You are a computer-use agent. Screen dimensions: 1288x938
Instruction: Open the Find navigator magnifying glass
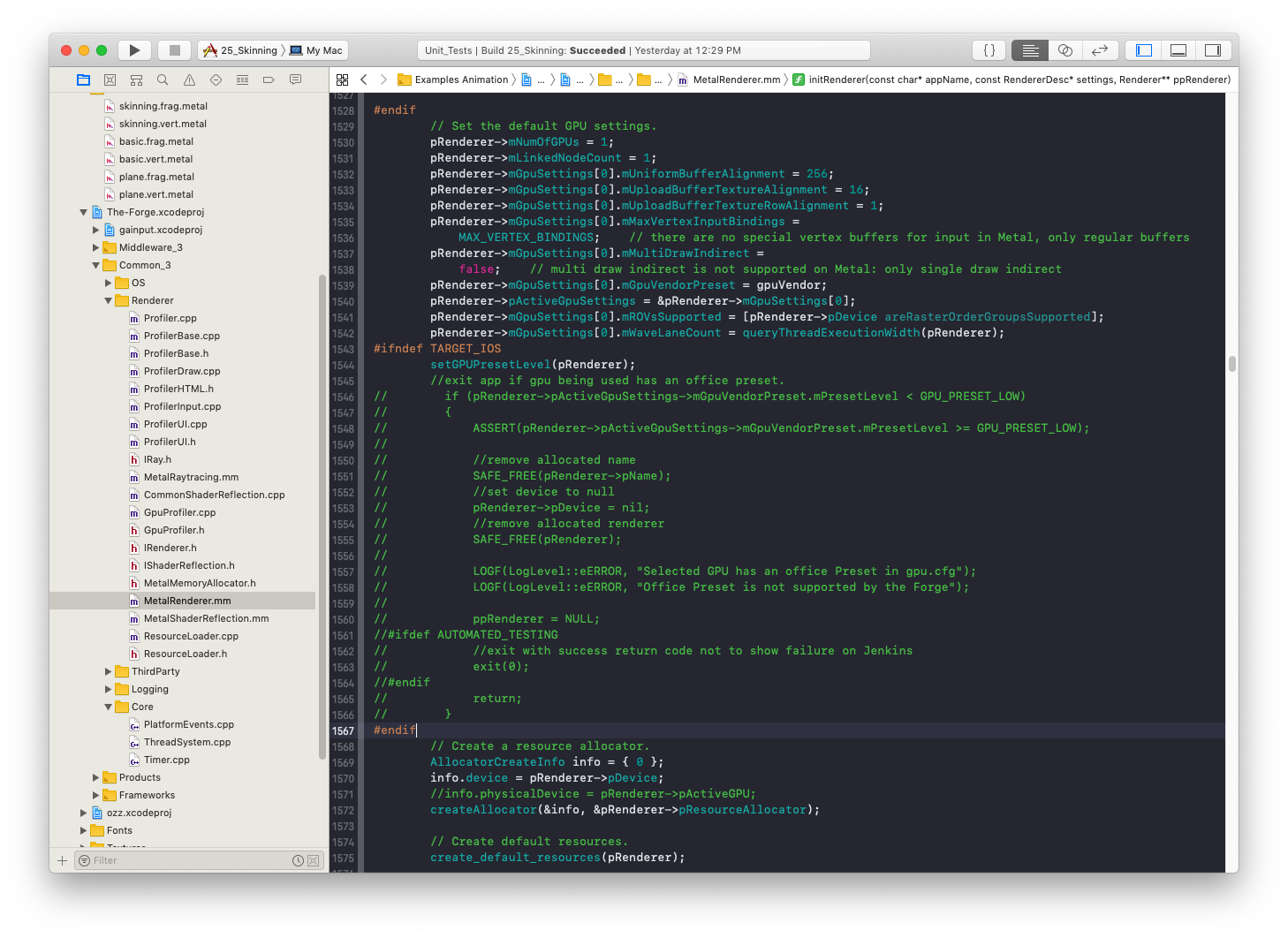163,79
